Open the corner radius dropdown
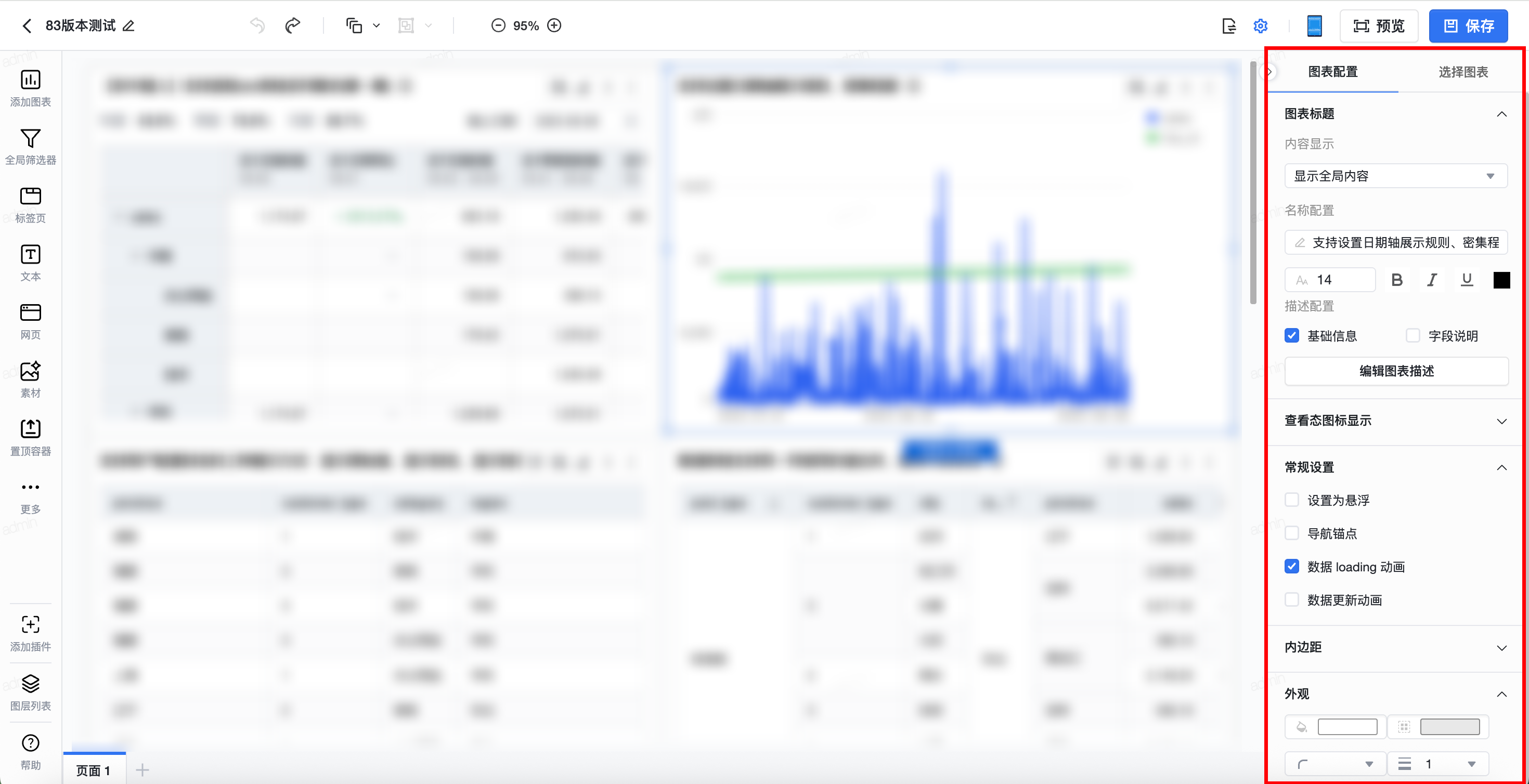Screen dimensions: 1529x784 coord(1335,764)
